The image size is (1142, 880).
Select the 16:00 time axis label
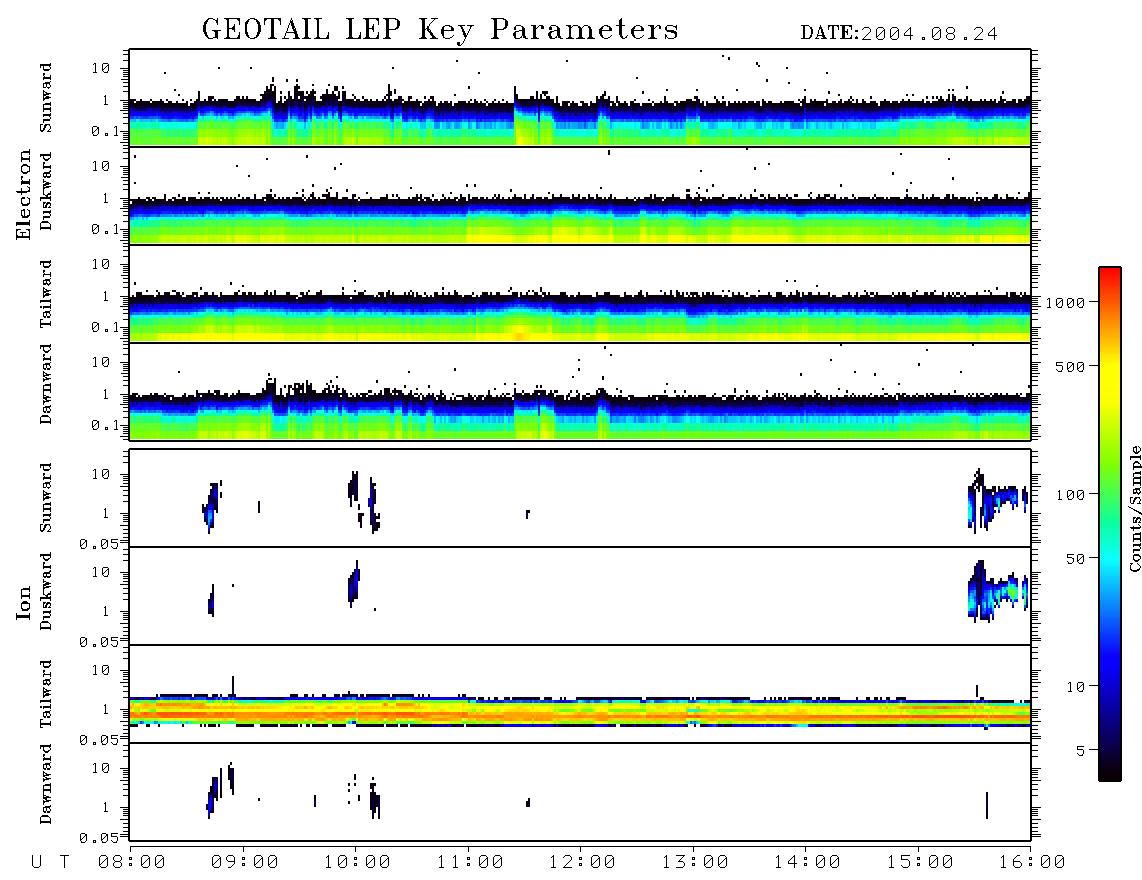pos(1032,862)
